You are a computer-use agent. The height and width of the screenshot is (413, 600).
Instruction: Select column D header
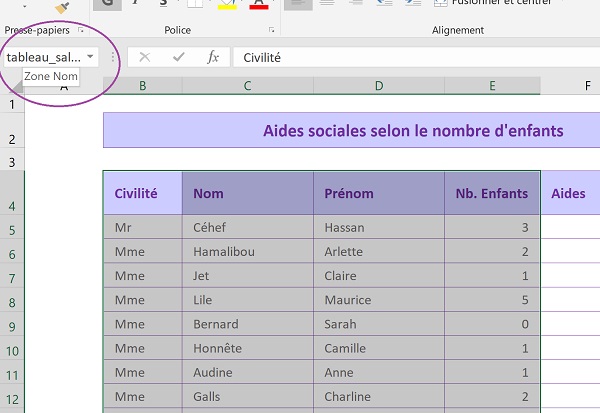click(x=379, y=85)
